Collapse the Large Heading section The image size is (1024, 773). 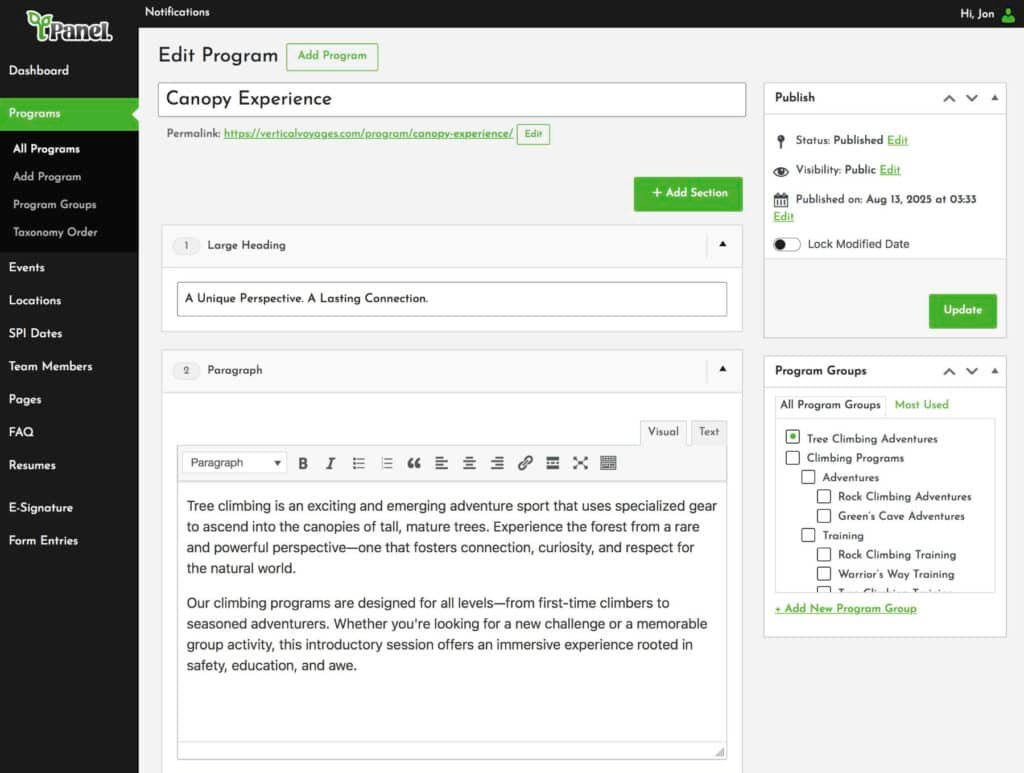[x=723, y=244]
